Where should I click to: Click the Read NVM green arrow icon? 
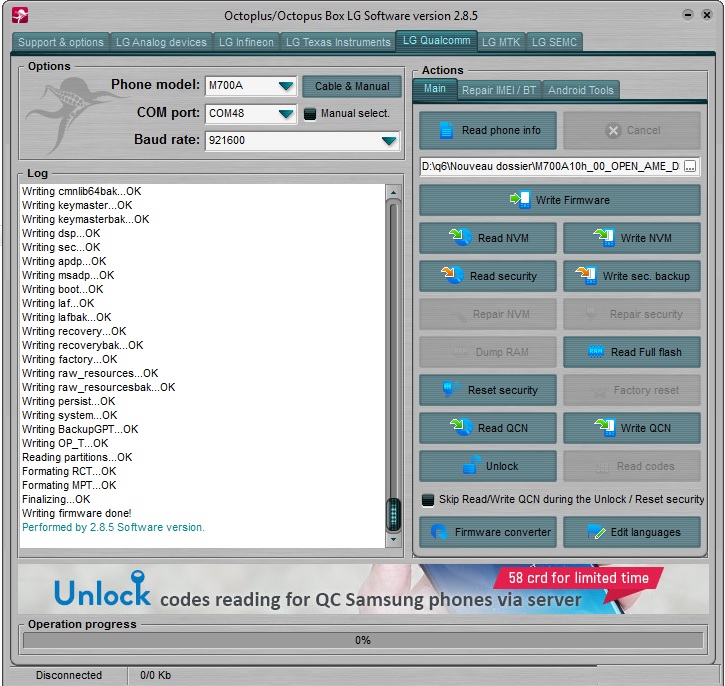pyautogui.click(x=460, y=237)
